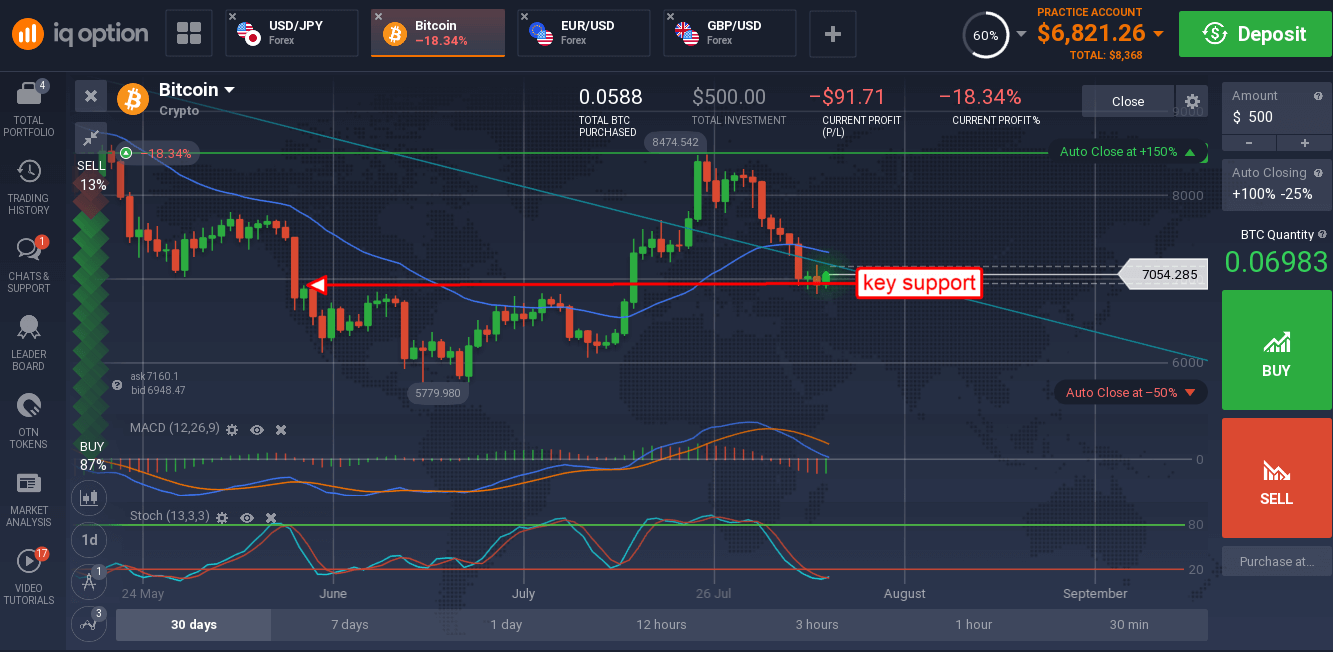Increase amount with the plus button
The width and height of the screenshot is (1333, 652).
pos(1304,142)
